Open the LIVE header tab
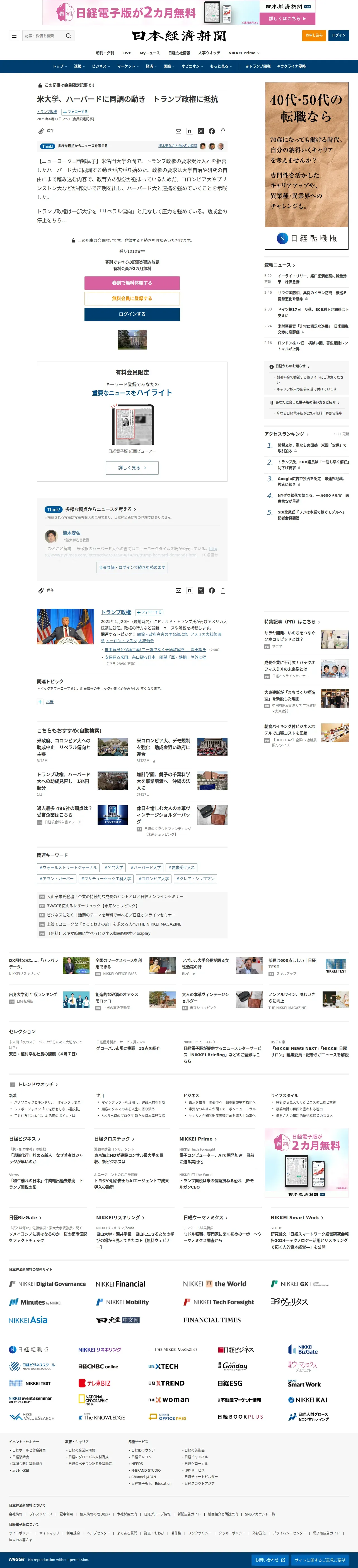The image size is (358, 1568). tap(126, 53)
